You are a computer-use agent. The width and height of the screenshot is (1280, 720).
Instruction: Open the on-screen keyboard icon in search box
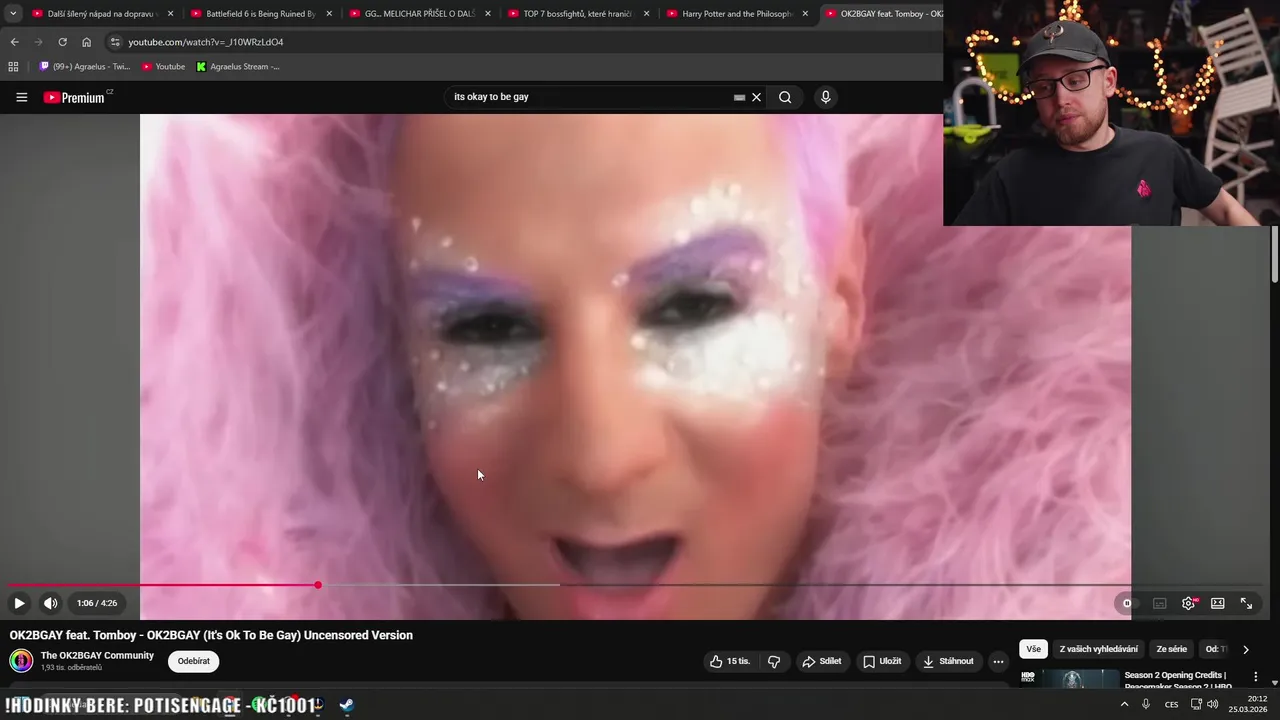(739, 97)
